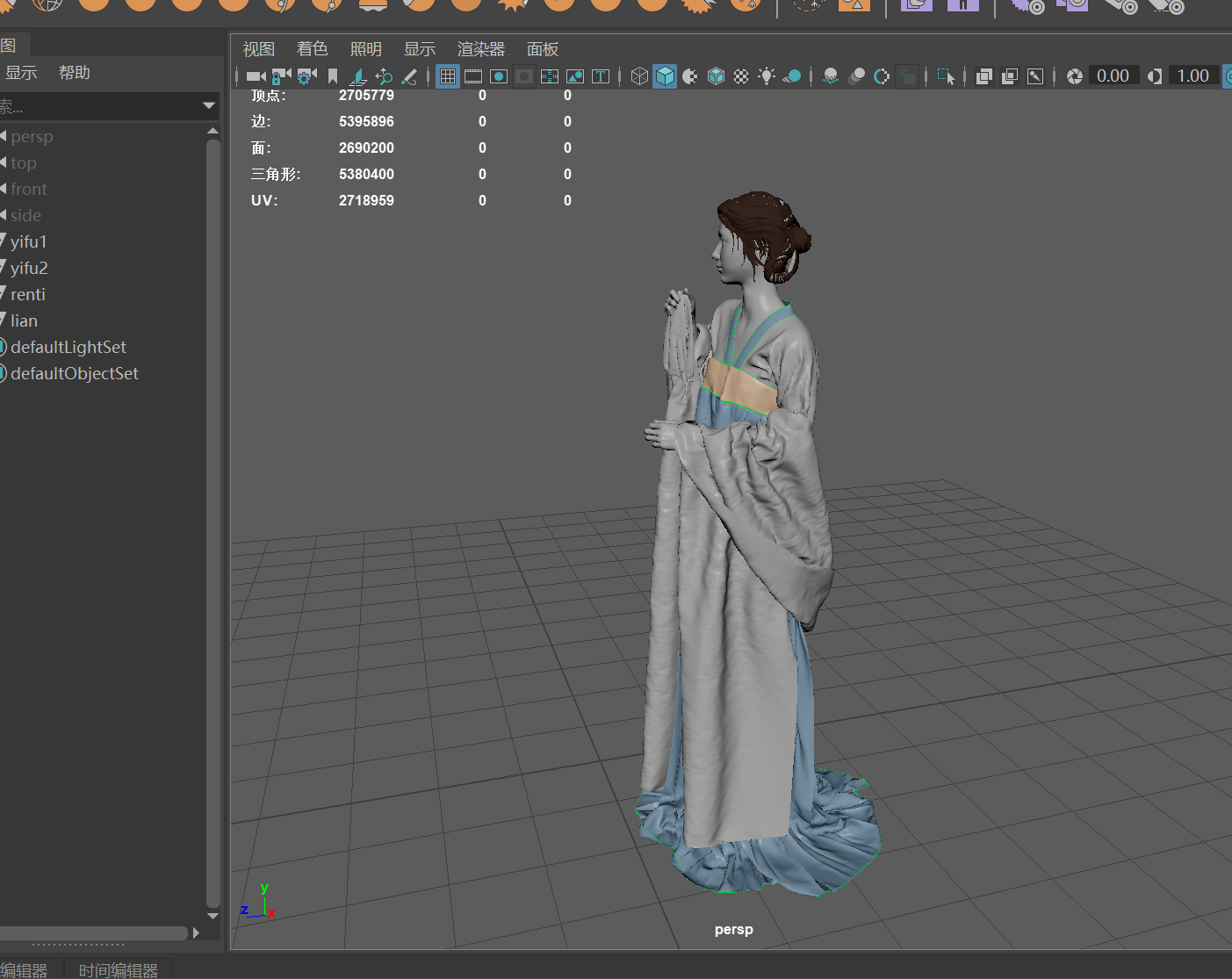Click the Use Default Material icon
The image size is (1232, 979).
(x=690, y=76)
